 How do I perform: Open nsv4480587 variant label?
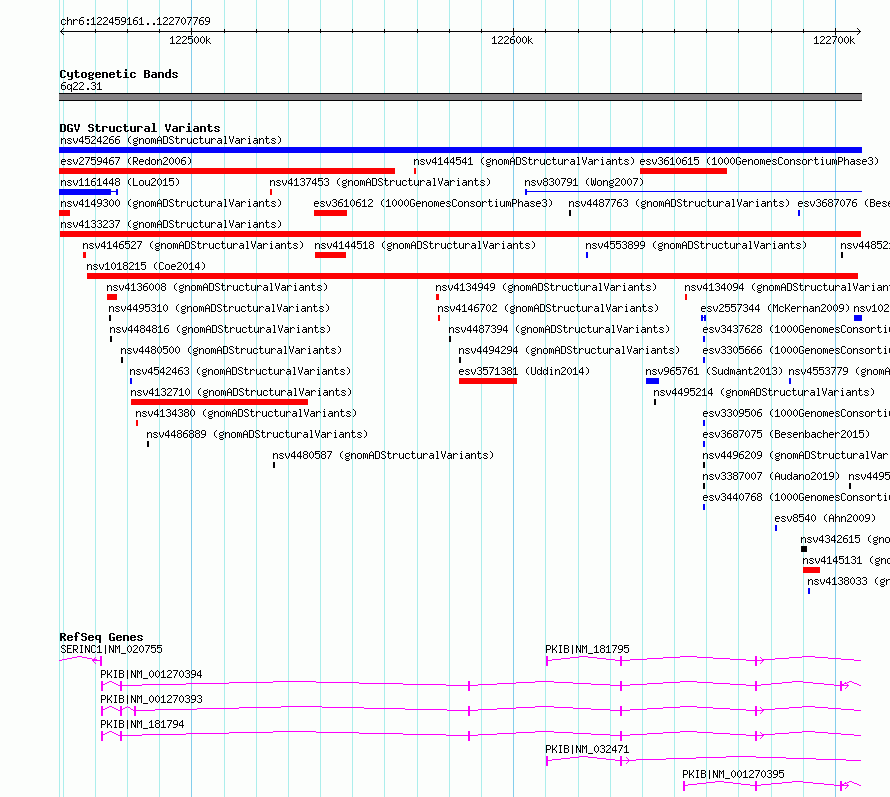tap(383, 455)
